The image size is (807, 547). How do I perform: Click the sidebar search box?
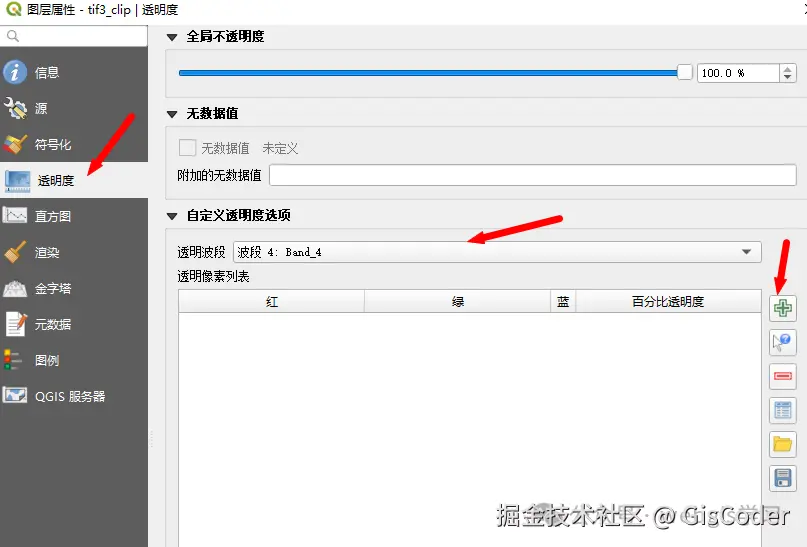pyautogui.click(x=74, y=36)
